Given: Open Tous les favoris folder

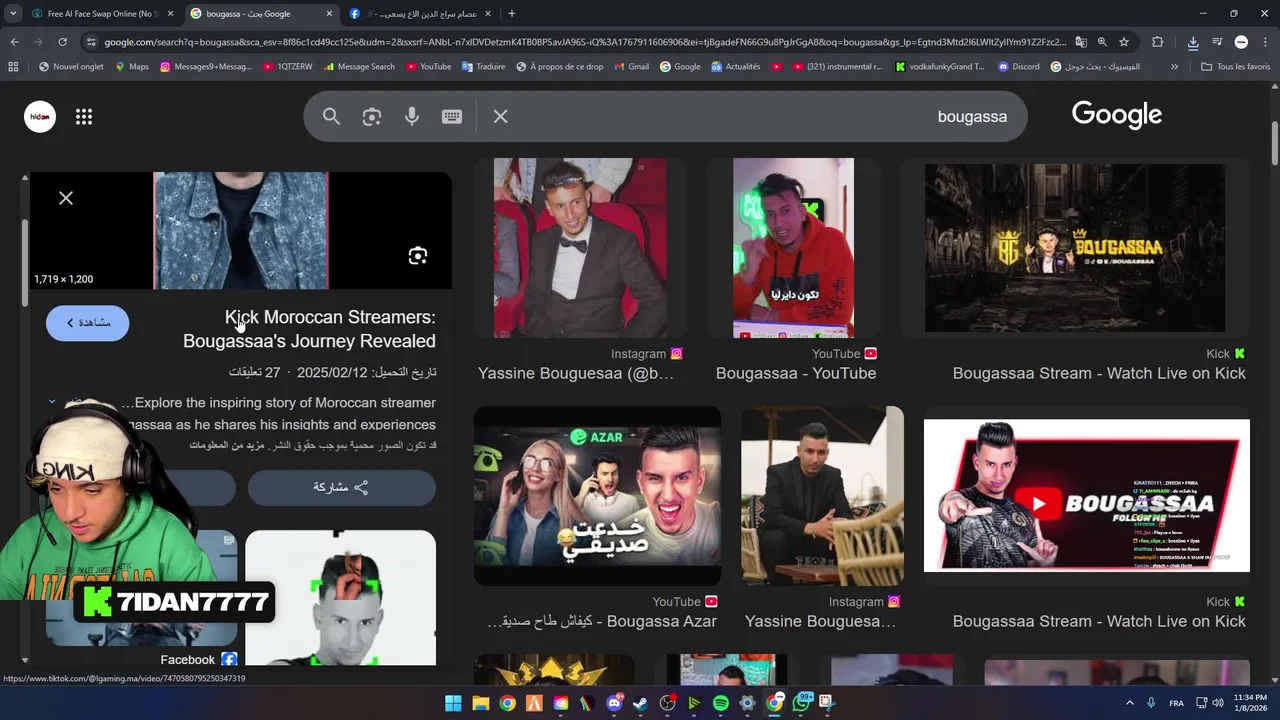Looking at the screenshot, I should [1235, 67].
